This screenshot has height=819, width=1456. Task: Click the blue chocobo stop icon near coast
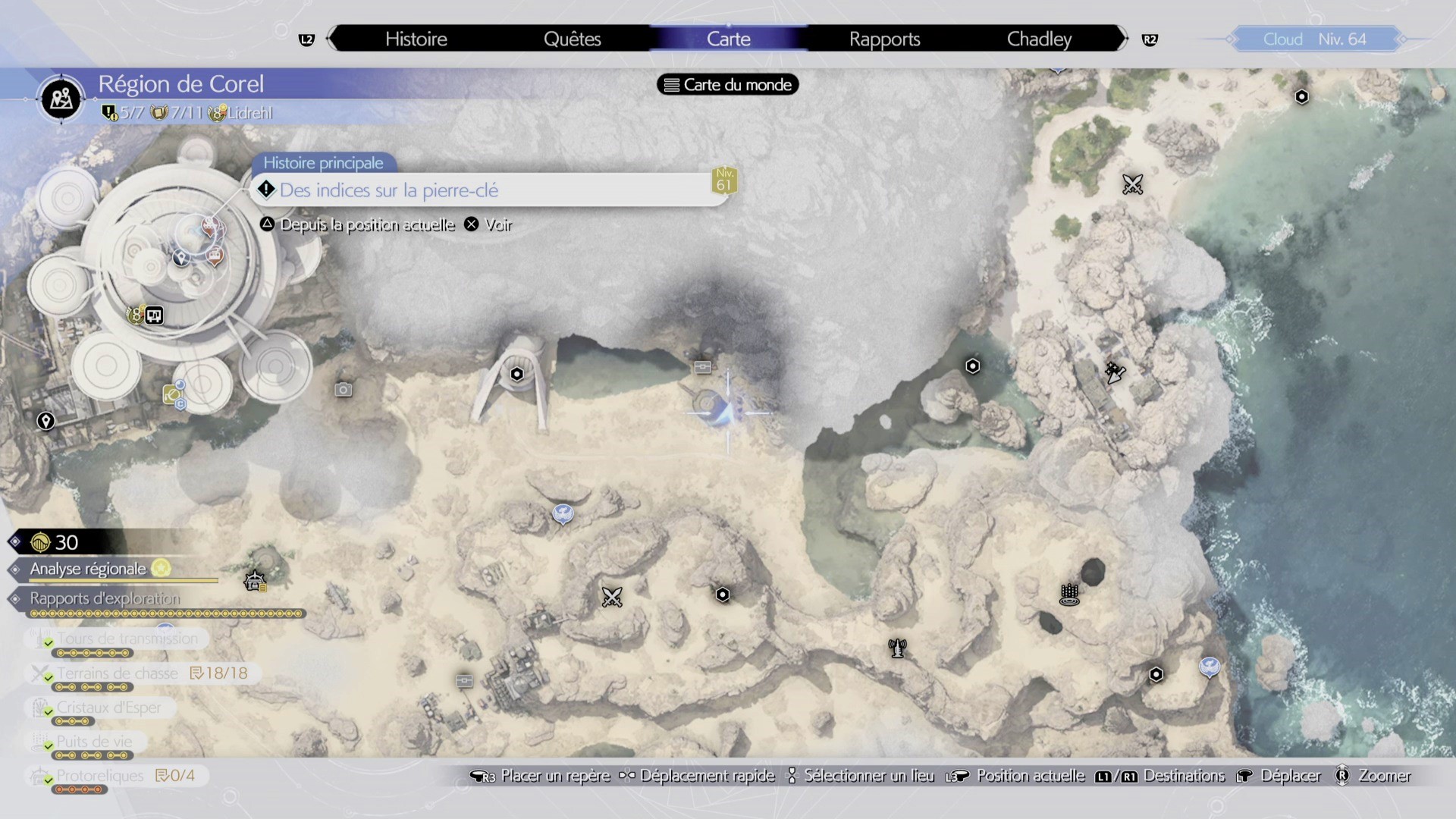point(1210,667)
